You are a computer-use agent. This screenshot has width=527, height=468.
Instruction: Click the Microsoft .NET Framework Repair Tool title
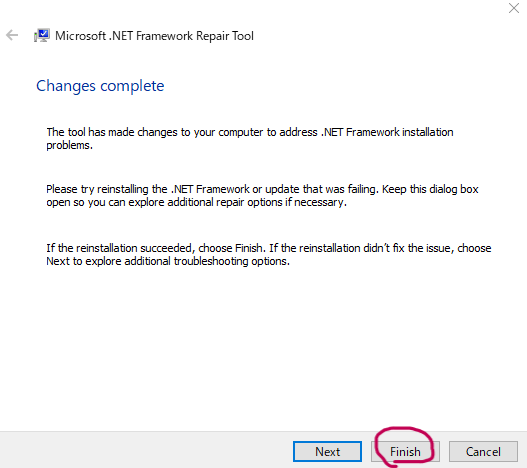point(154,36)
